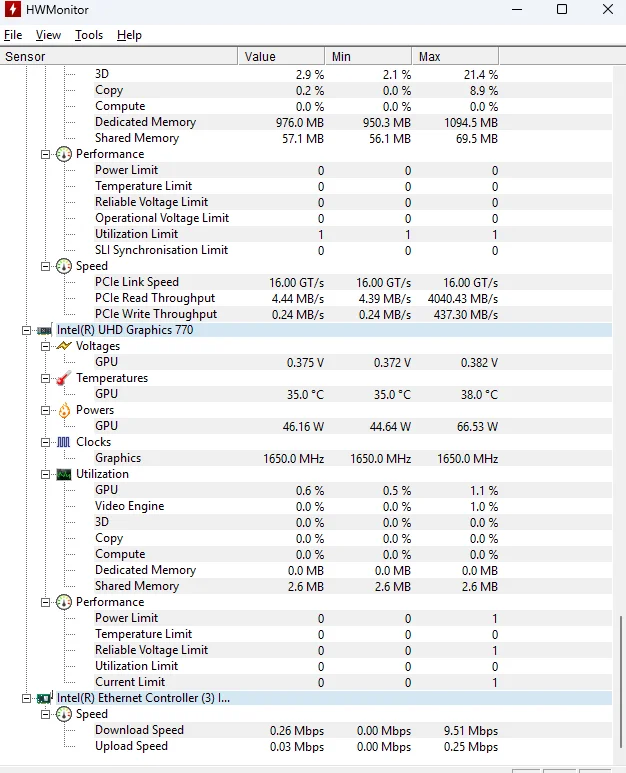Collapse the lower Performance group above Power Limit
The width and height of the screenshot is (626, 773).
point(45,602)
